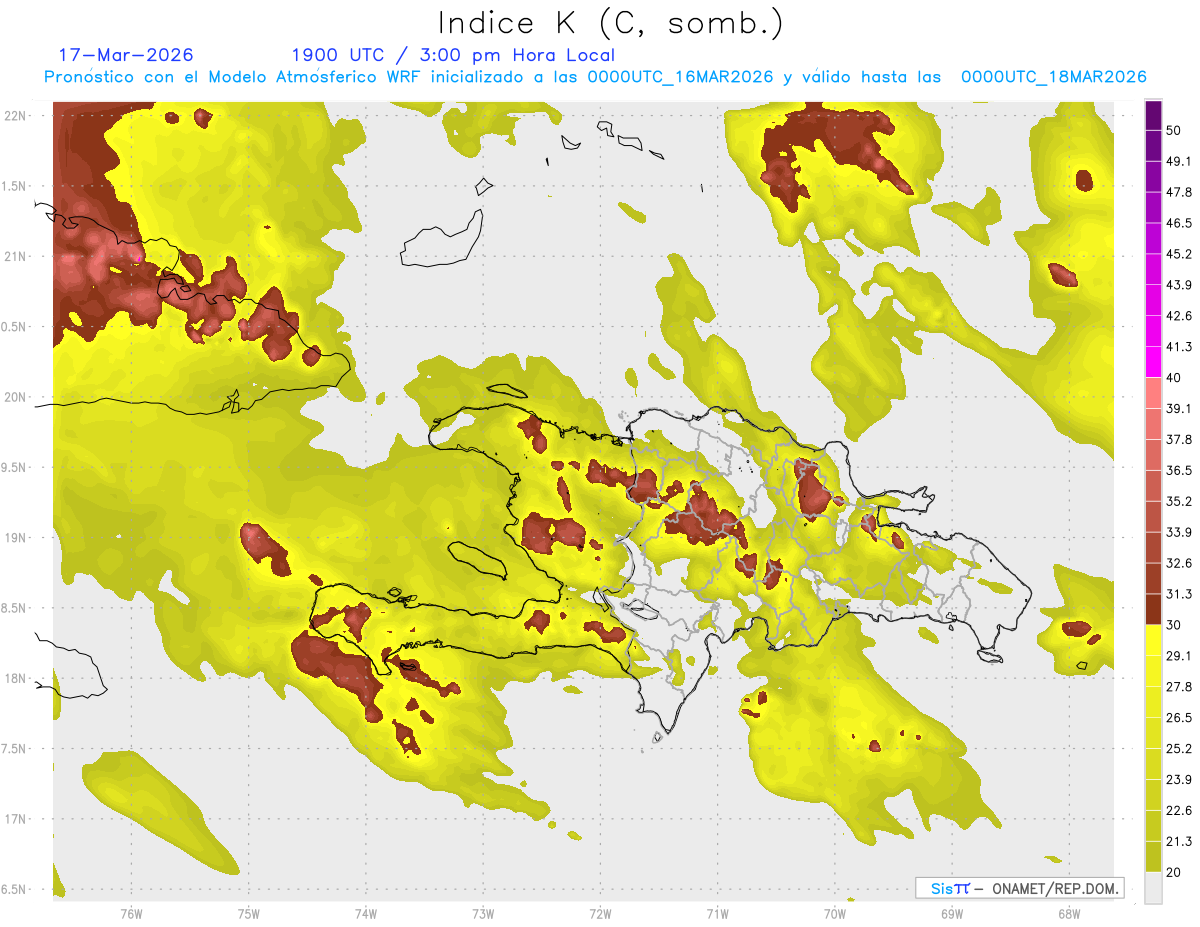Click the colorbar label "43.9"

(x=1179, y=285)
